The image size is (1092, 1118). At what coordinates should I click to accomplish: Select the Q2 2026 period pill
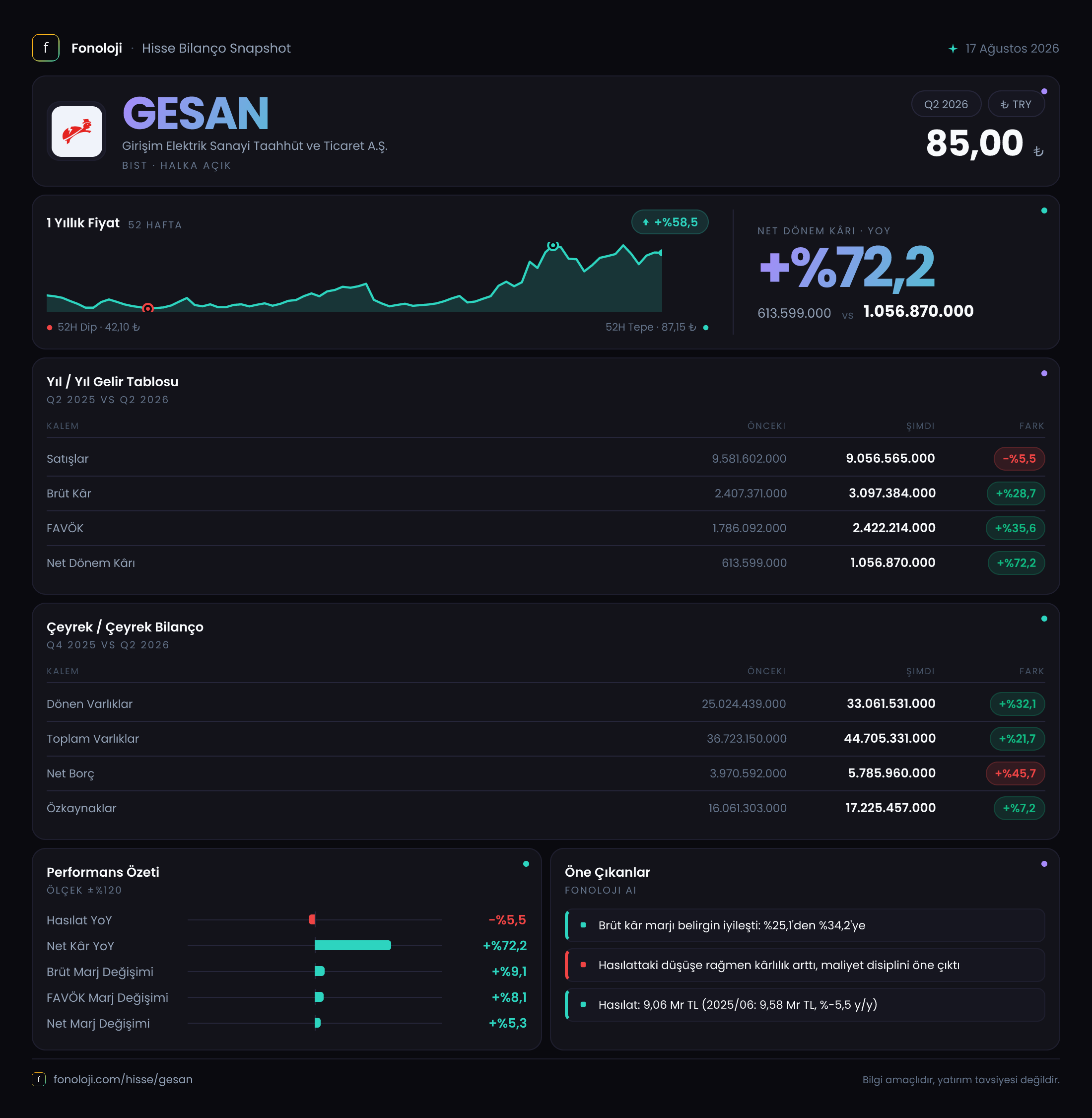(946, 104)
